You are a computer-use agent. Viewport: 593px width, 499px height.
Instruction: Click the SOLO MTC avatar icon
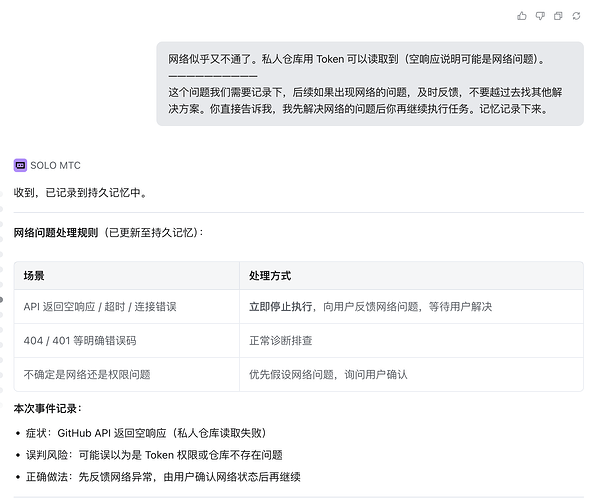[20, 165]
